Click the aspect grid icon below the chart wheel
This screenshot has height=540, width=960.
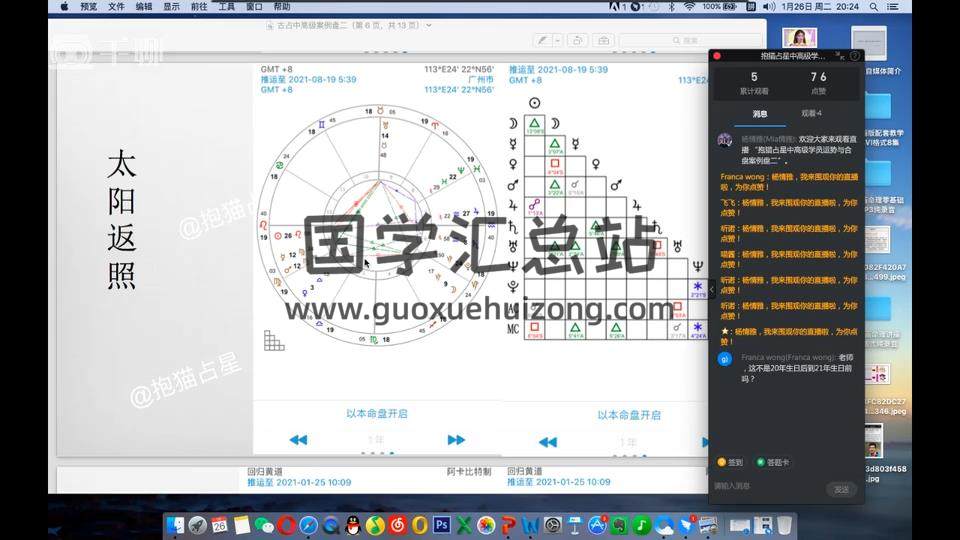(x=273, y=340)
